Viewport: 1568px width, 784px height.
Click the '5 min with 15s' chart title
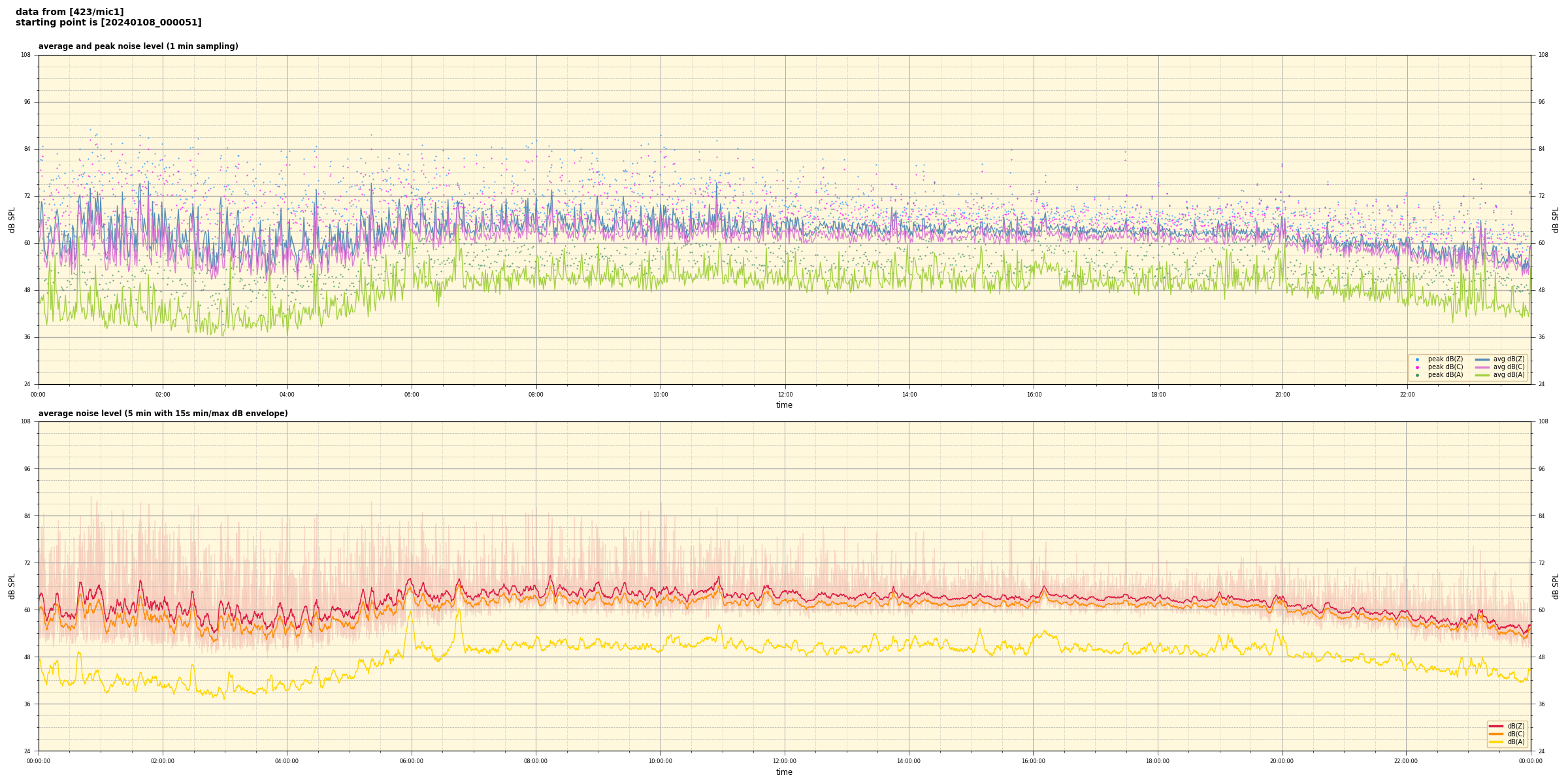click(x=163, y=414)
